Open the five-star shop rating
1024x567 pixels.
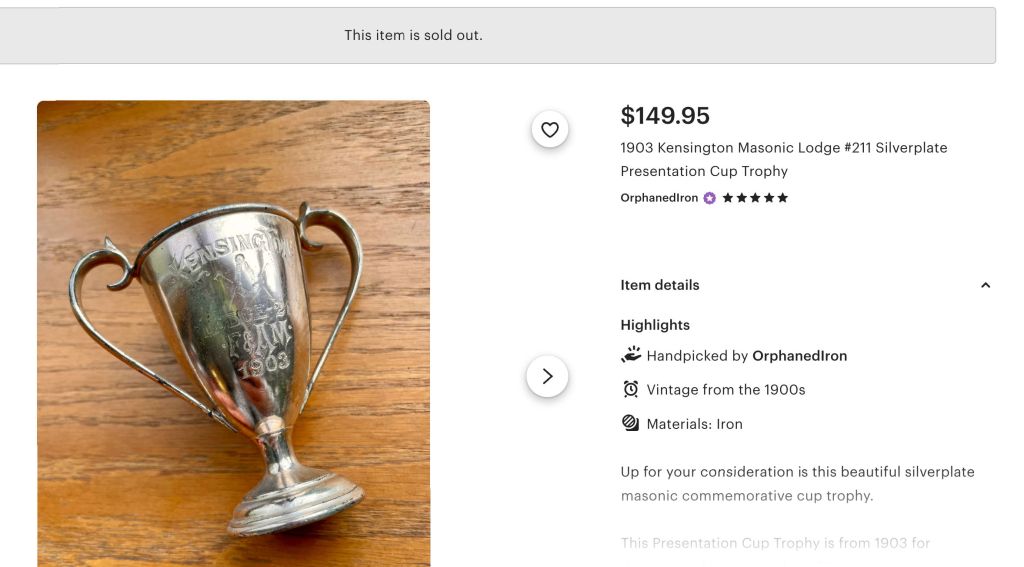point(755,198)
